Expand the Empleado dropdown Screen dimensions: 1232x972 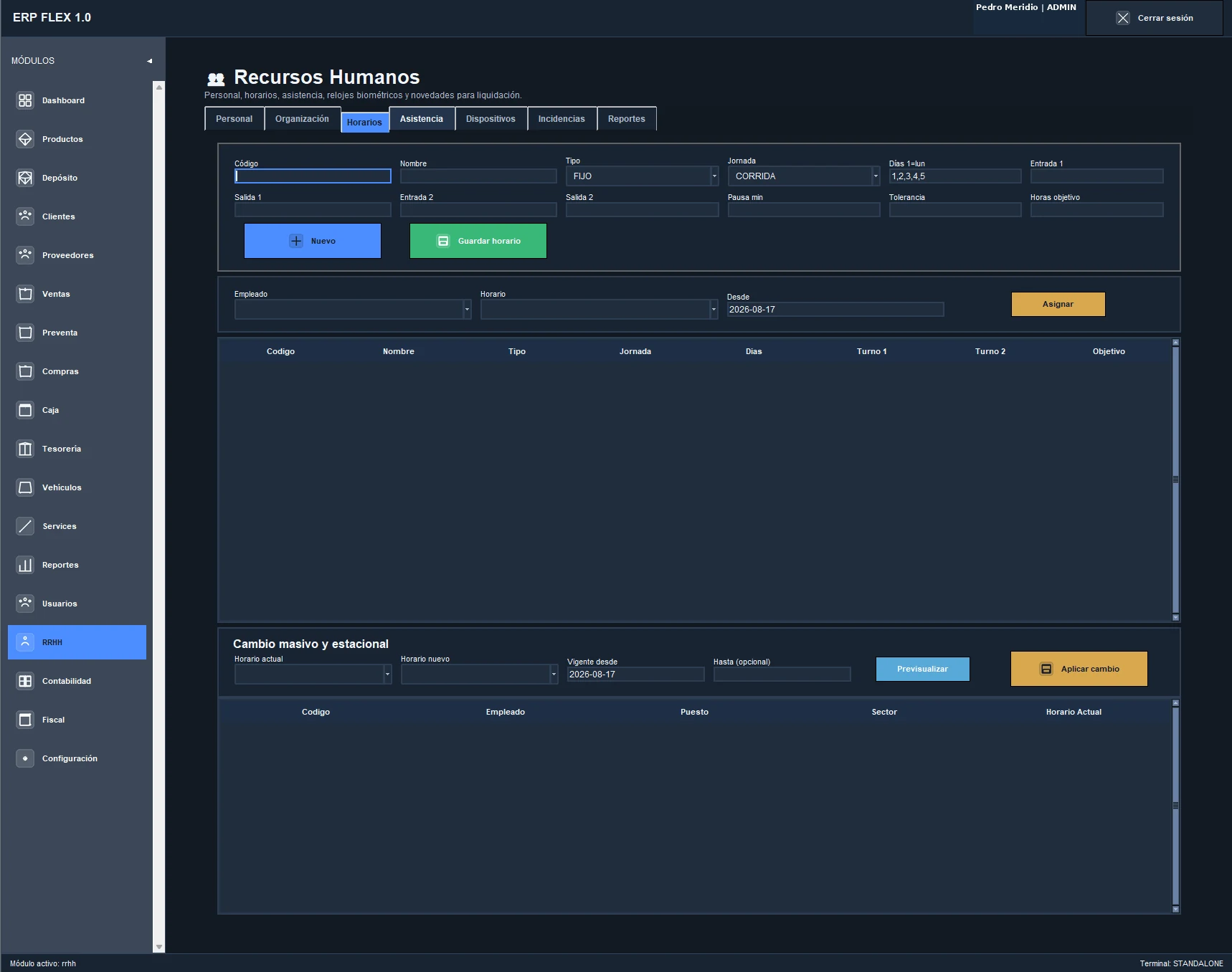click(x=353, y=310)
